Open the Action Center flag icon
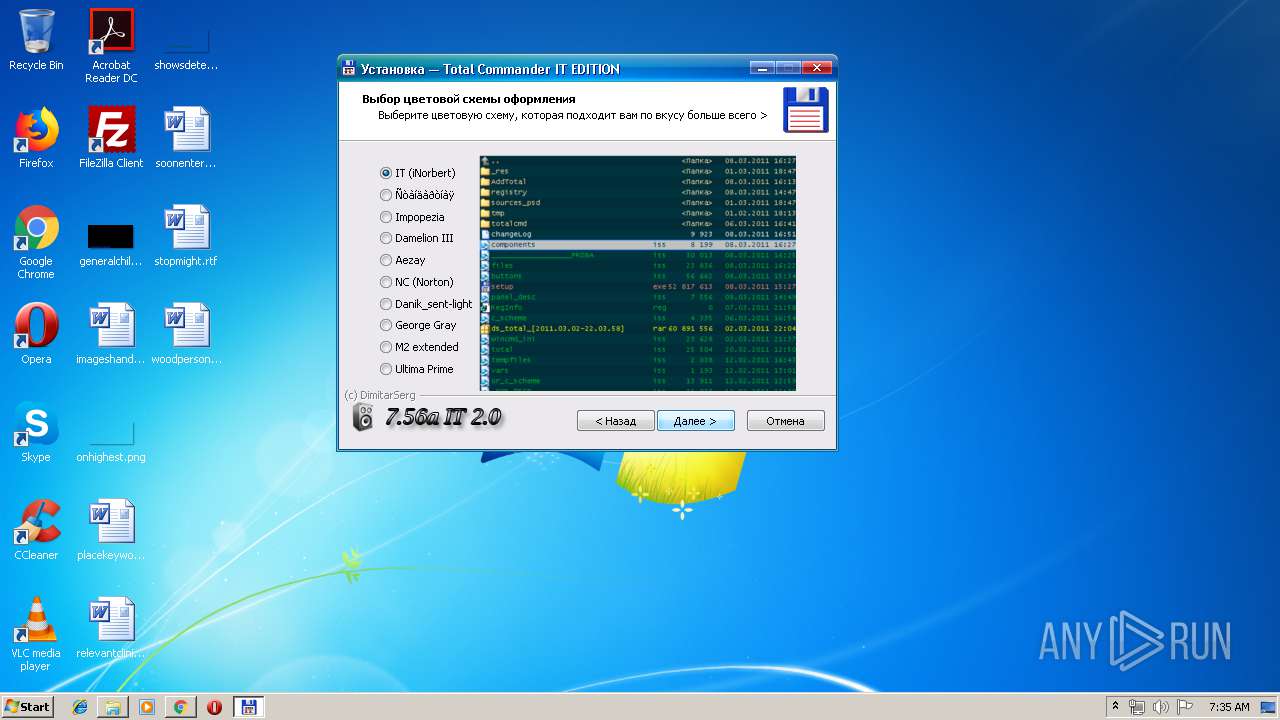The height and width of the screenshot is (720, 1280). [x=1185, y=707]
